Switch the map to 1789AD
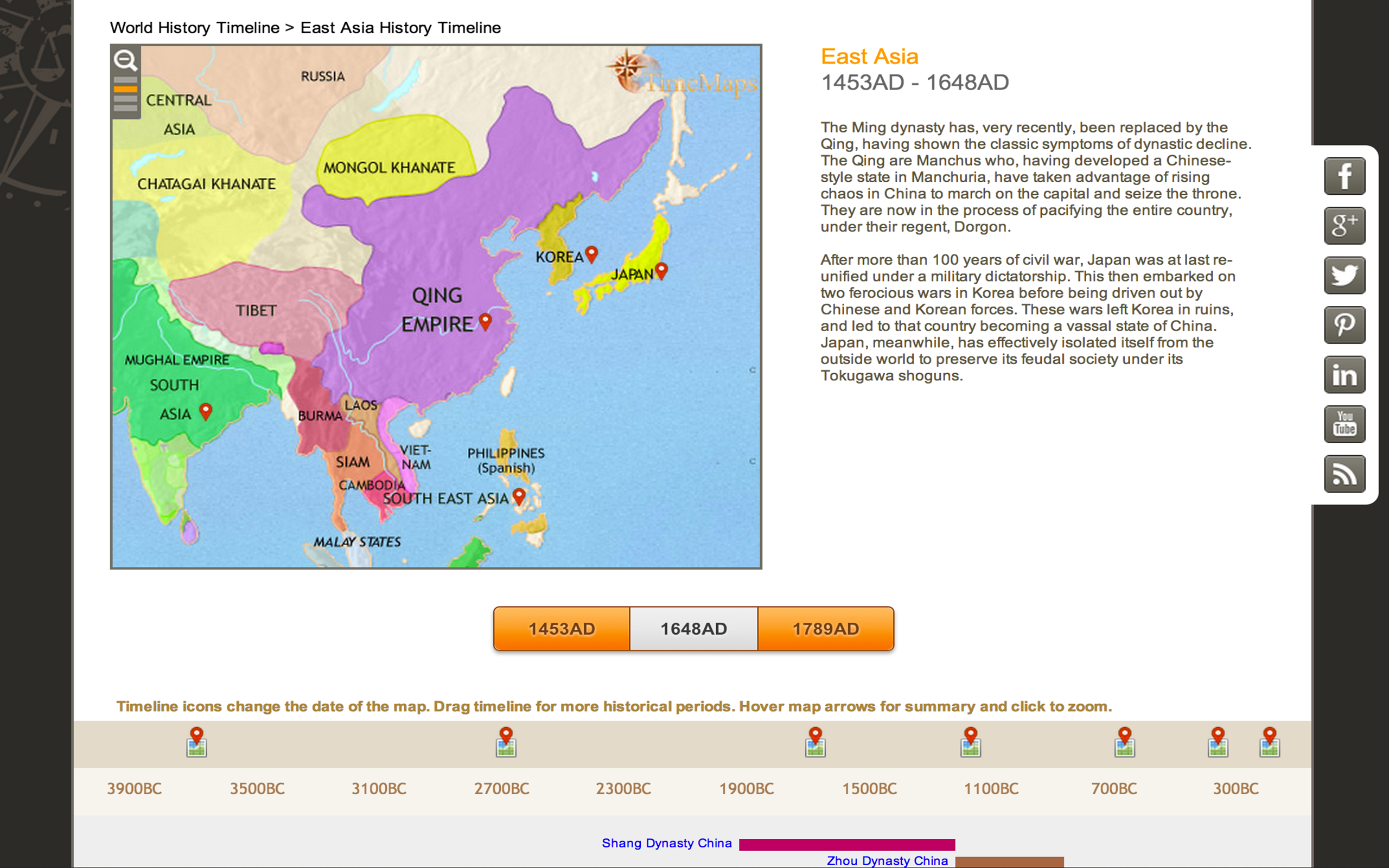1389x868 pixels. click(825, 628)
